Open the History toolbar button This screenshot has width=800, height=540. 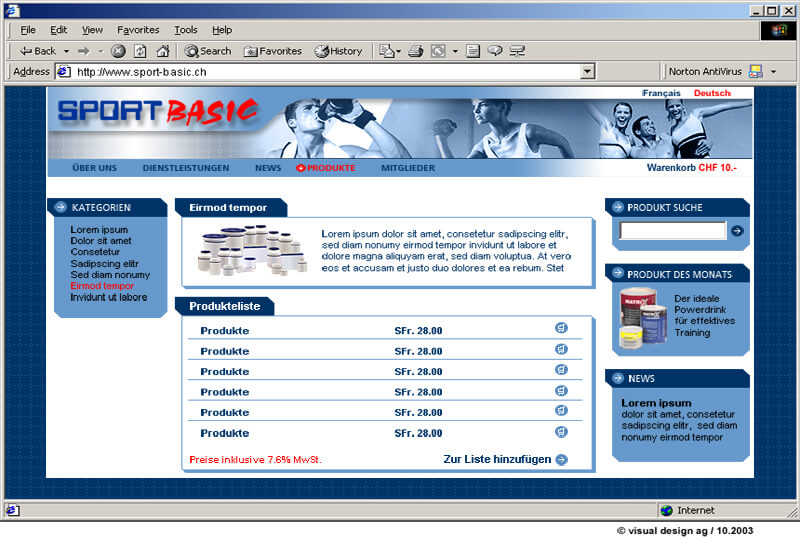point(338,51)
